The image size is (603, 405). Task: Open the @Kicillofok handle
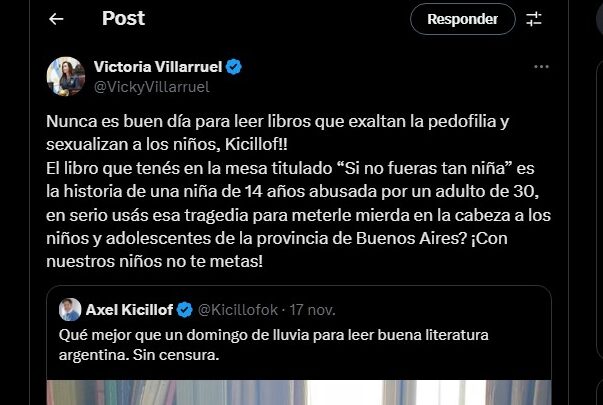(238, 310)
